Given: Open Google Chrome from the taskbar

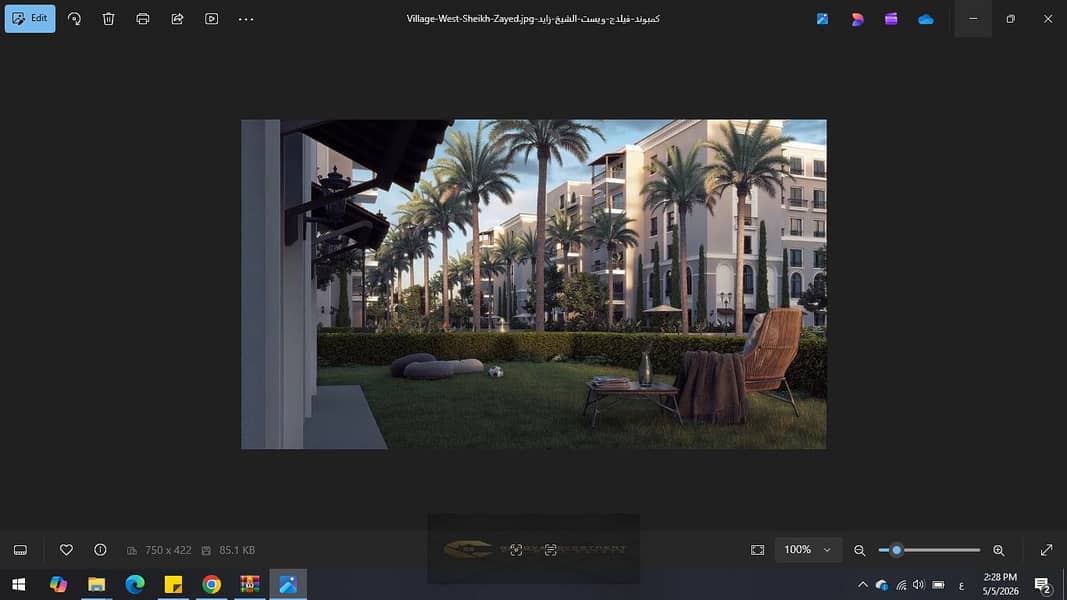Looking at the screenshot, I should coord(212,584).
